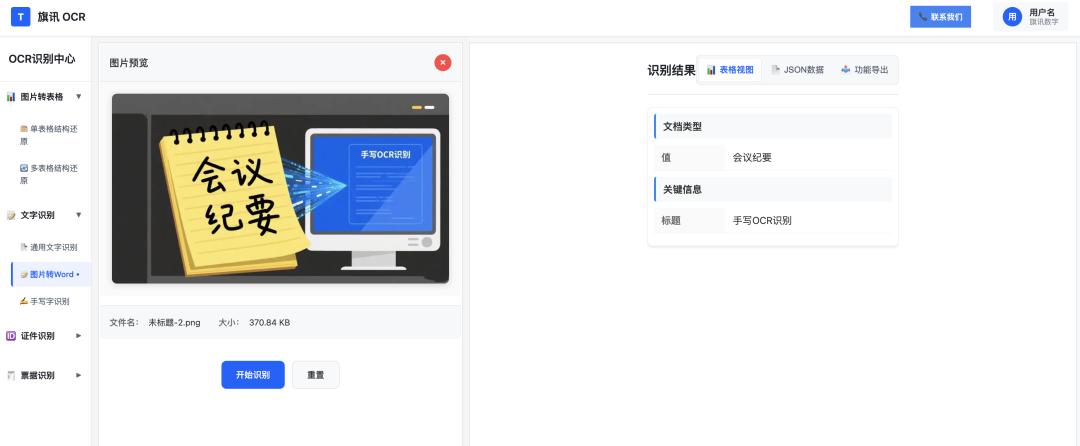Click the notepad icon beside 文字识别
This screenshot has height=446, width=1080.
[11, 215]
